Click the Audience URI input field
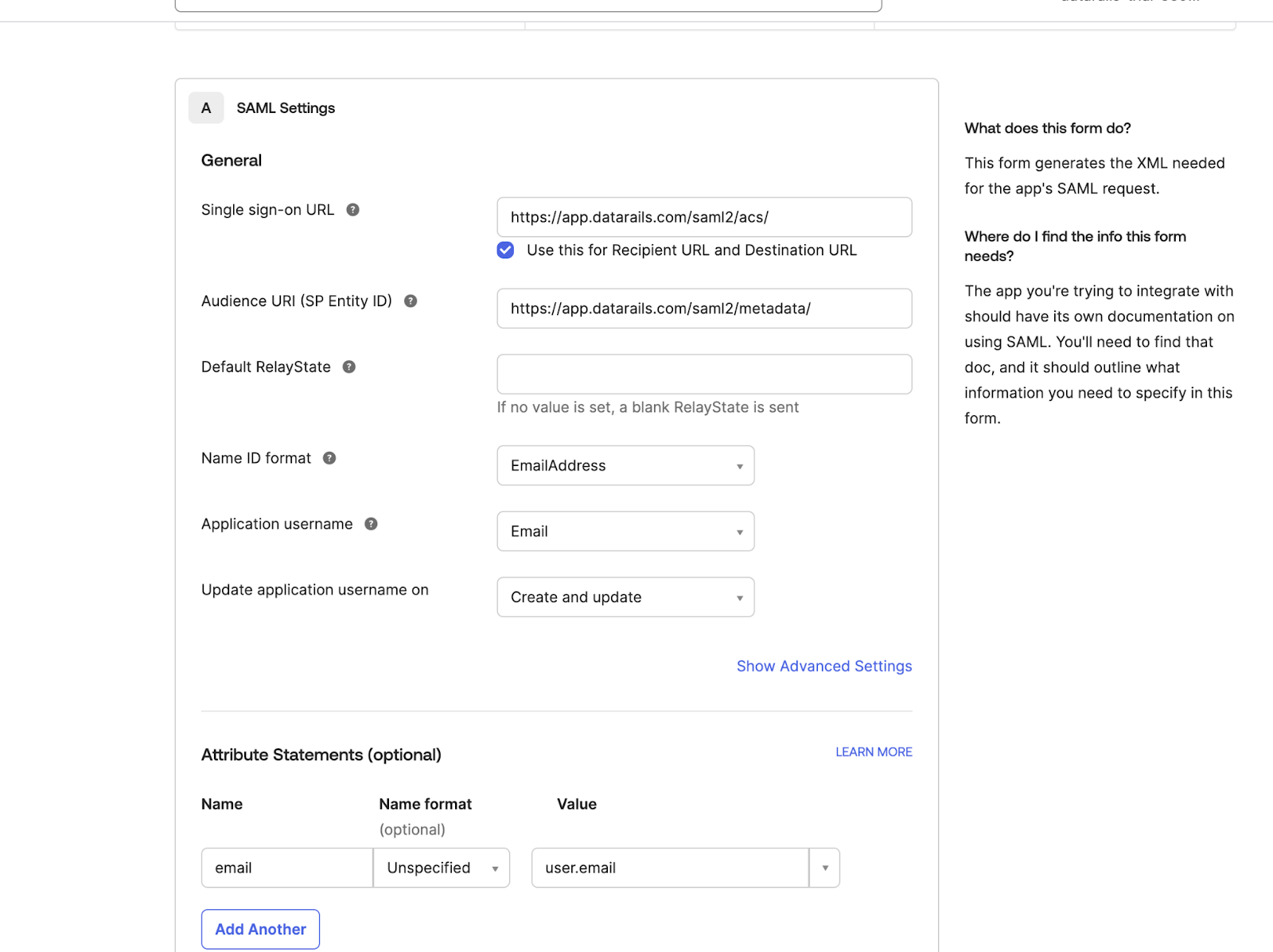Viewport: 1273px width, 952px height. [704, 309]
